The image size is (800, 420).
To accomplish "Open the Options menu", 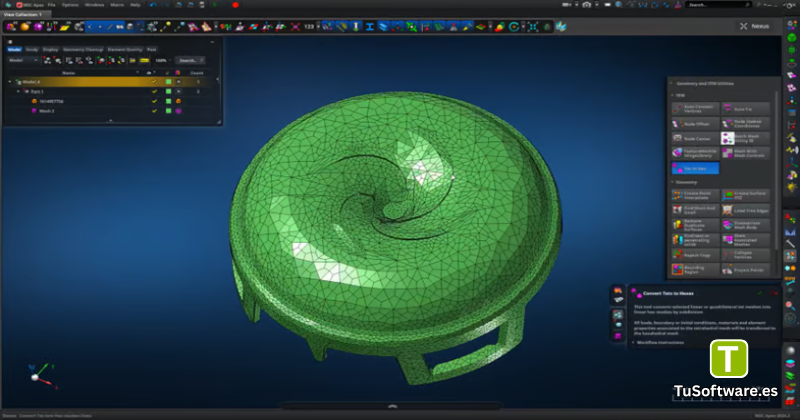I will click(x=70, y=5).
